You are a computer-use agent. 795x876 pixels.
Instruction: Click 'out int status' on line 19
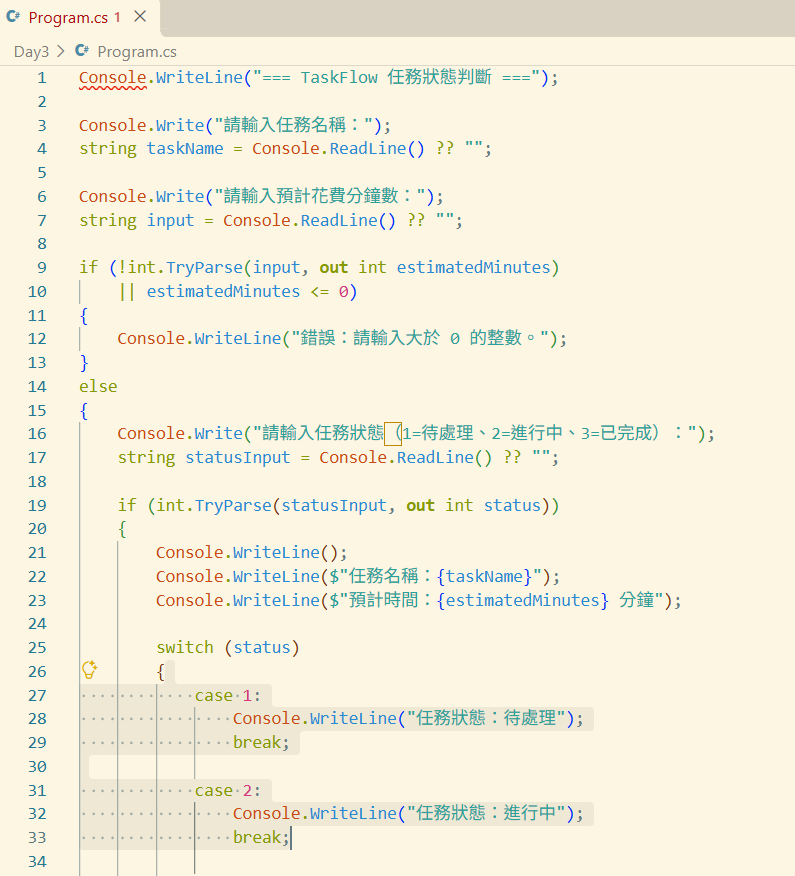click(x=474, y=506)
